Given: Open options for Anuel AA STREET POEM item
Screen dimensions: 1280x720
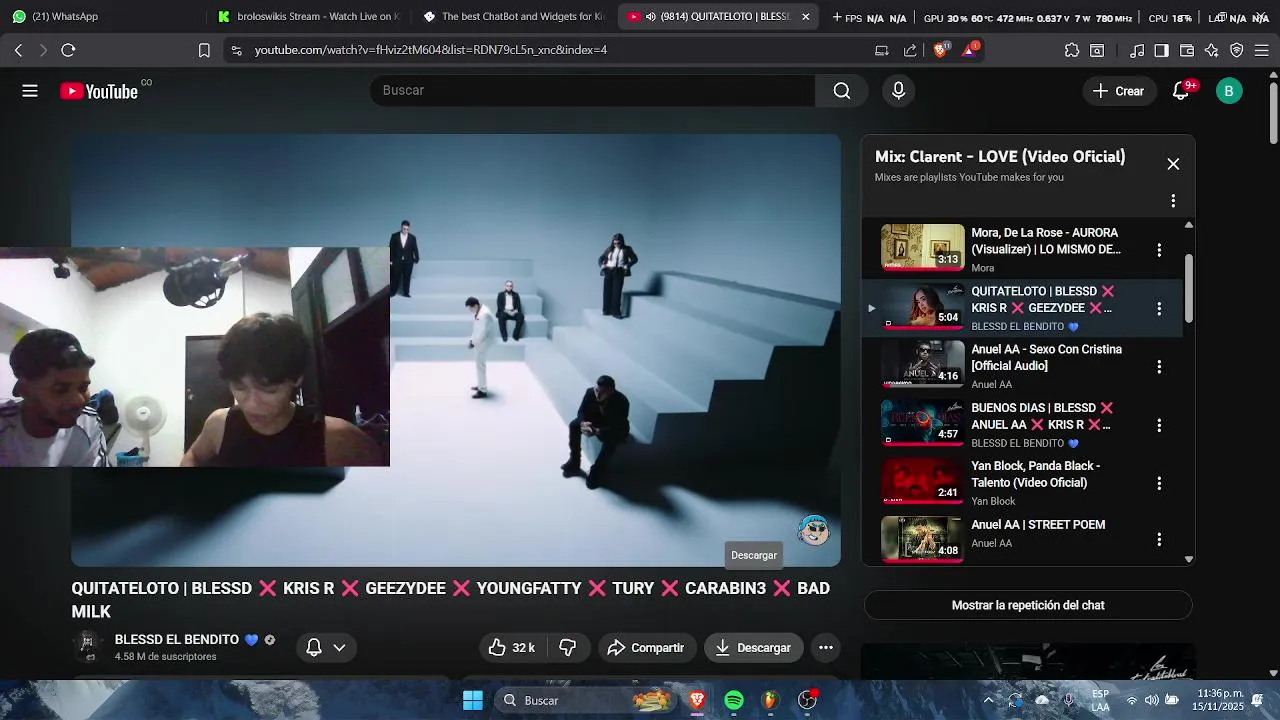Looking at the screenshot, I should [x=1159, y=540].
